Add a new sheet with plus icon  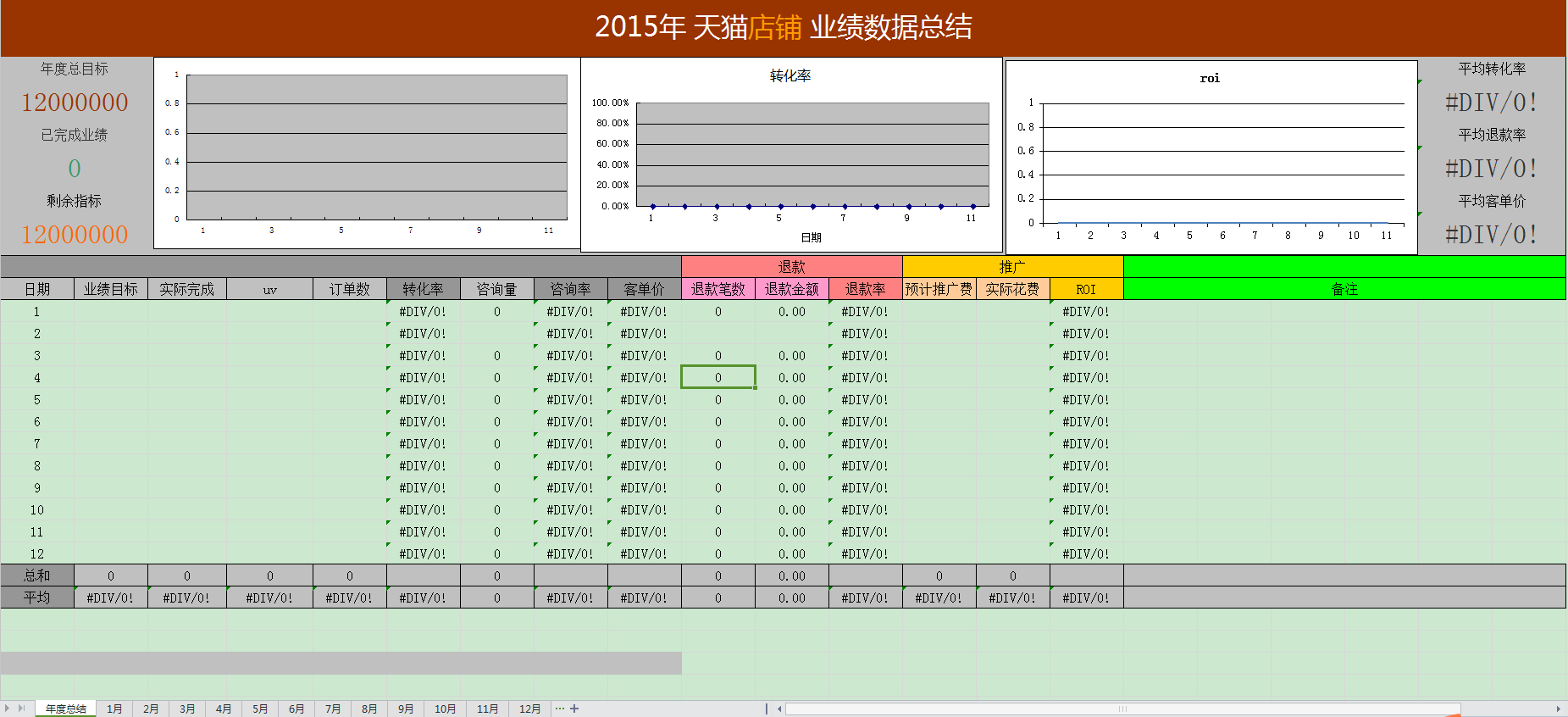574,709
